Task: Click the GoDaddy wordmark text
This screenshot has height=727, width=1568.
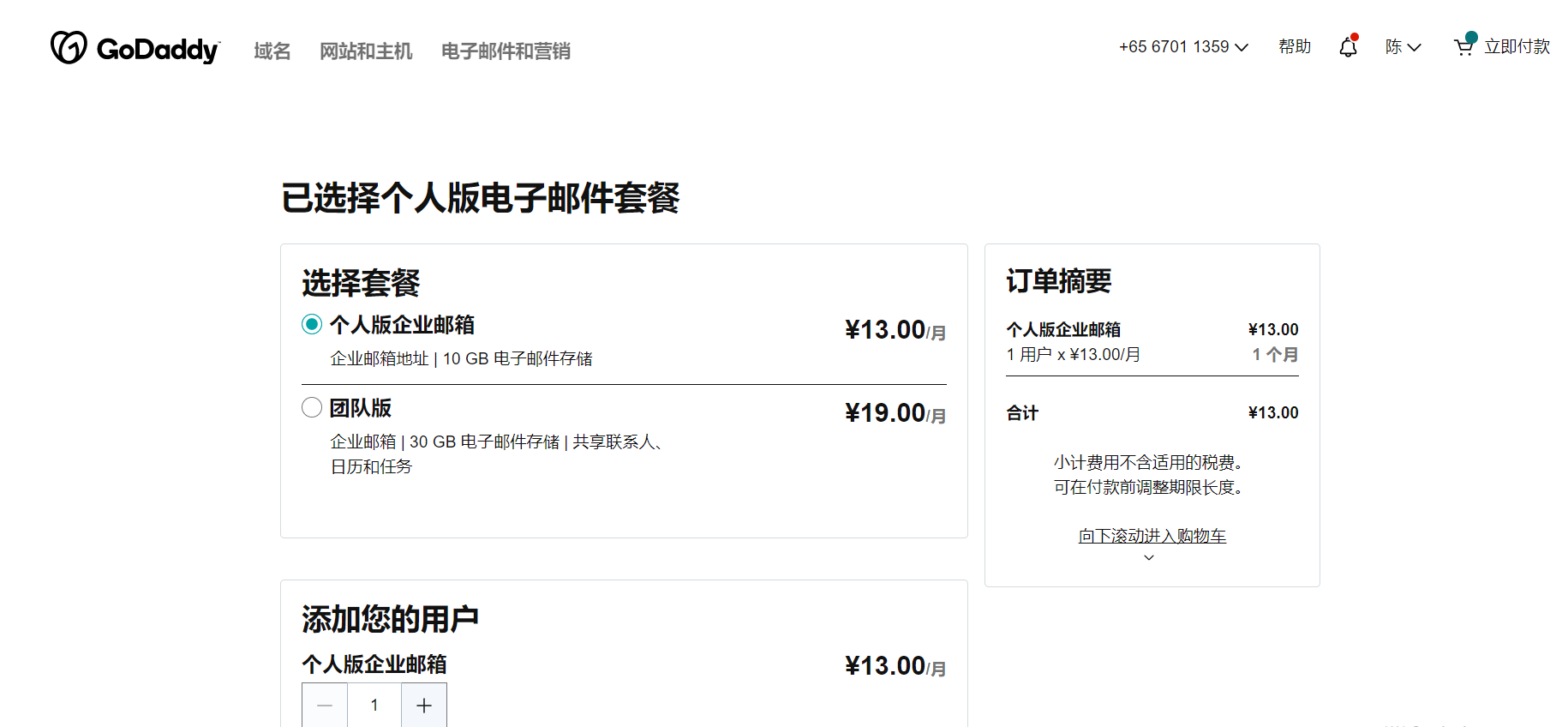Action: coord(158,50)
